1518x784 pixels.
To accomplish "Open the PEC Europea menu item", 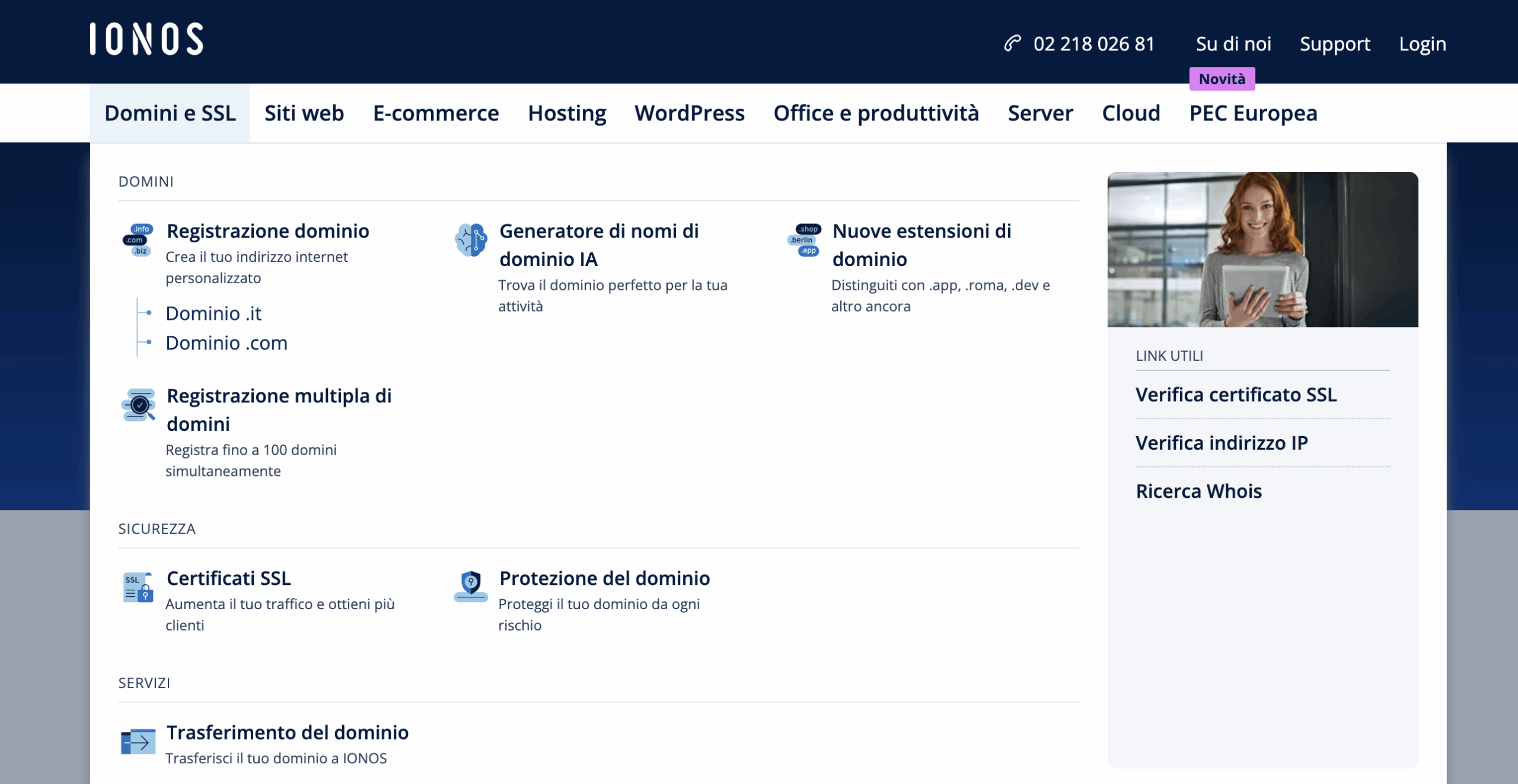I will pyautogui.click(x=1253, y=113).
